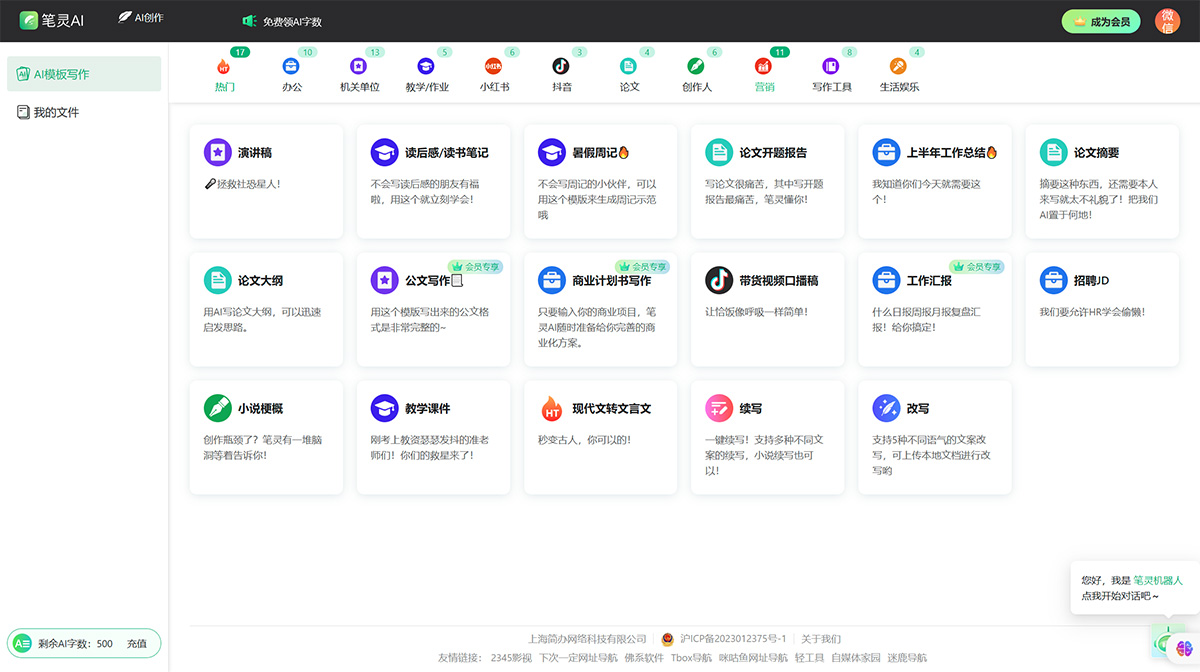Click the WeChat 微信 icon top right
Viewport: 1200px width, 672px height.
click(x=1168, y=21)
